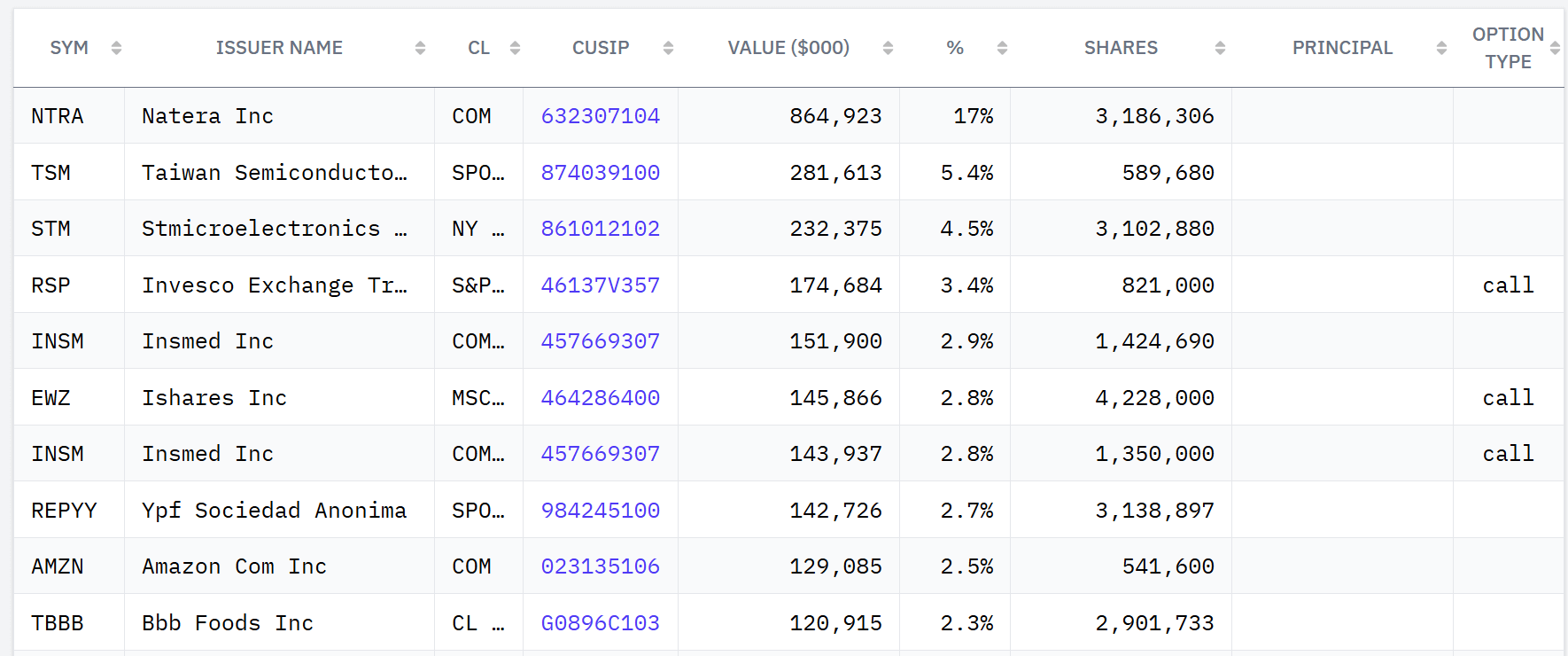Click Natera Inc issuer name

(208, 116)
